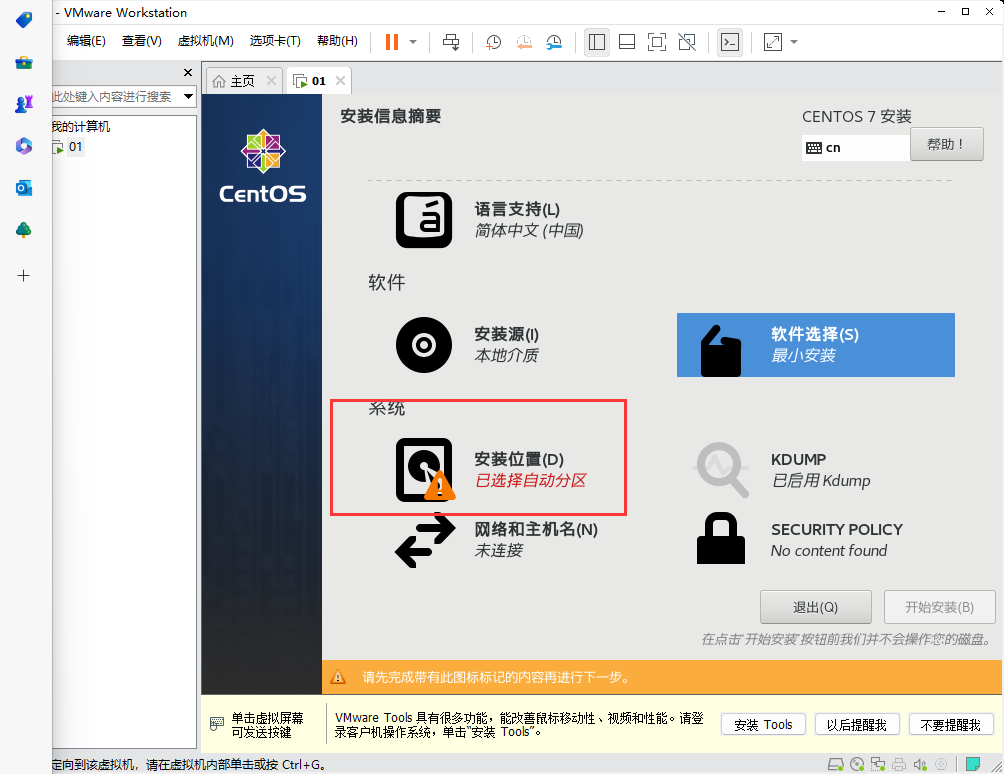The image size is (1004, 774).
Task: Click the revert to snapshot icon
Action: 524,42
